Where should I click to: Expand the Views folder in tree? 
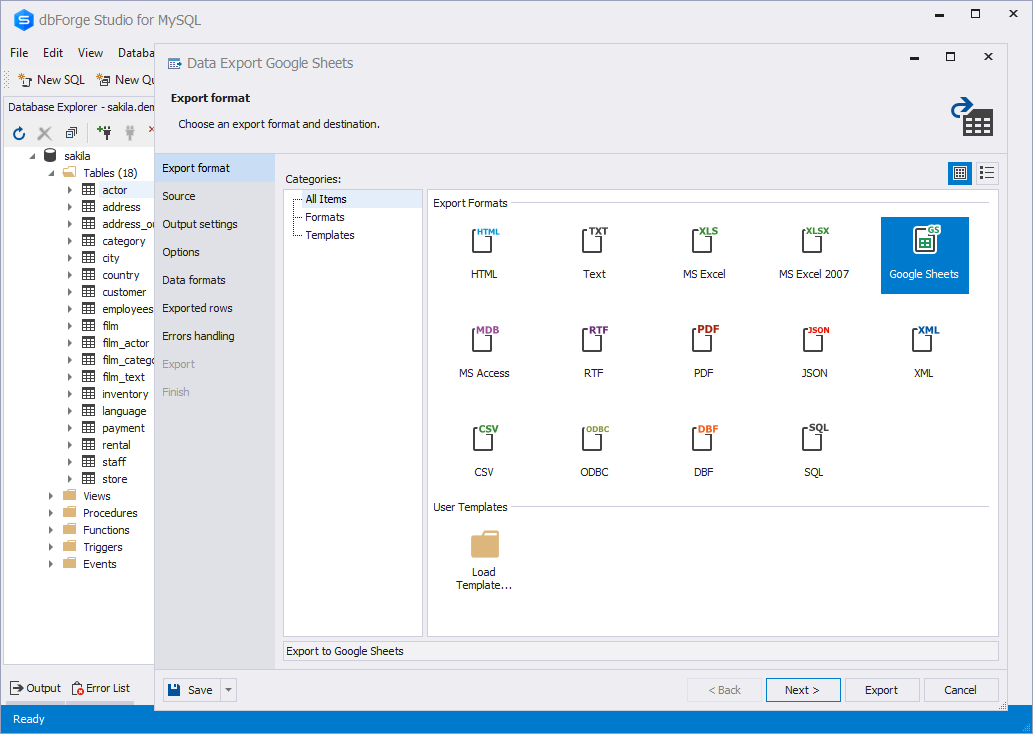coord(51,496)
